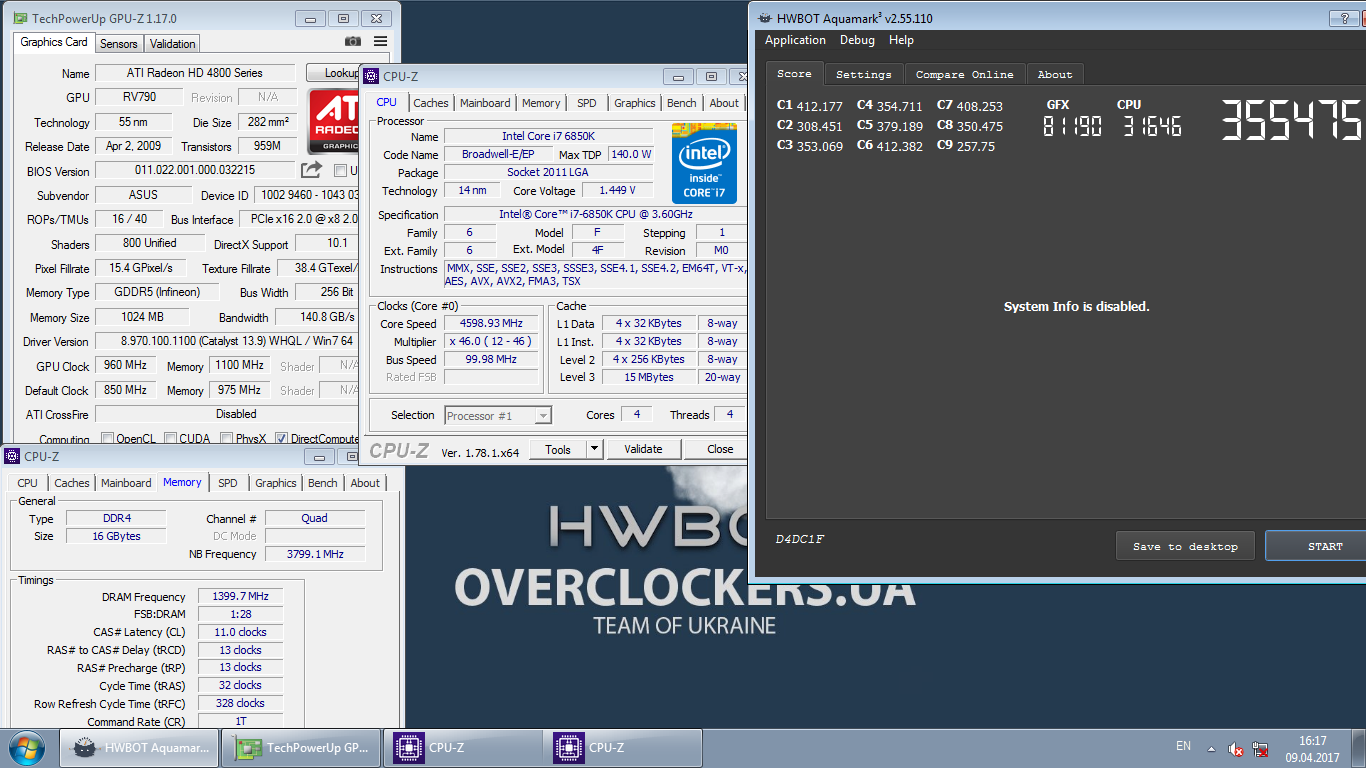
Task: Open the Windows Start menu orb
Action: pyautogui.click(x=26, y=748)
